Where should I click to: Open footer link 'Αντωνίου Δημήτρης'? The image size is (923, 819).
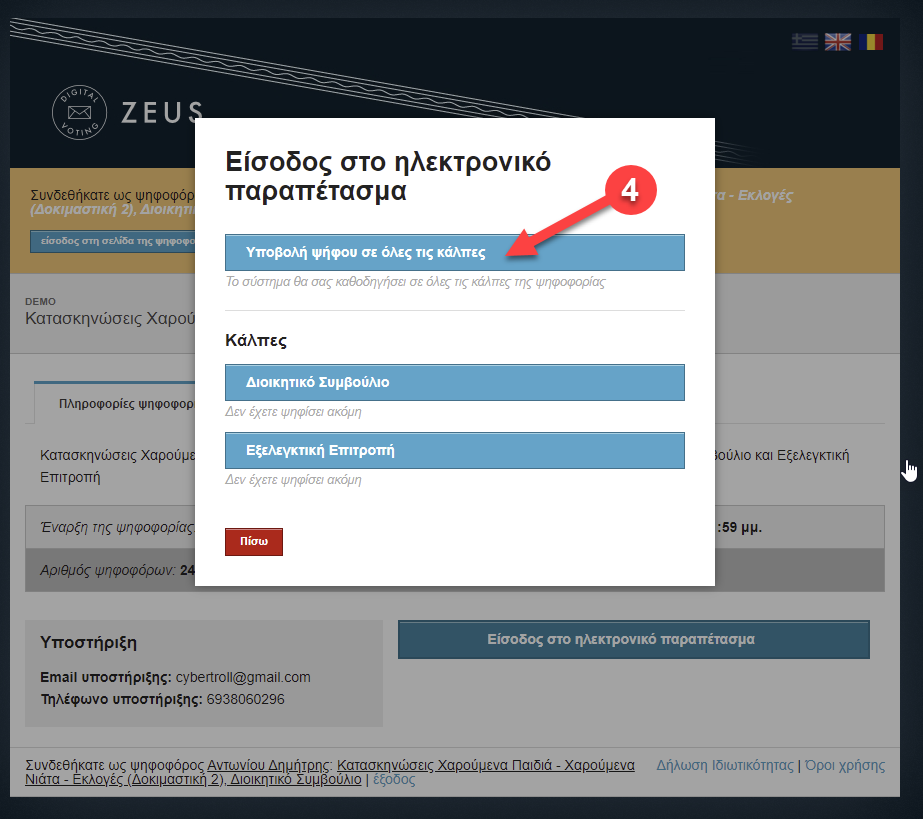click(270, 765)
